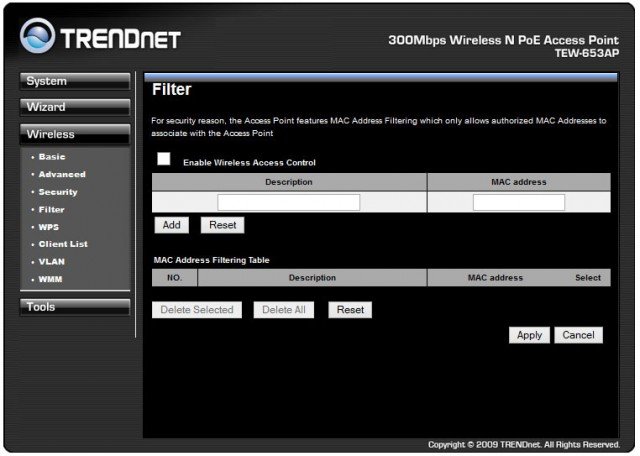Click the TRENDnet logo icon

[x=38, y=37]
